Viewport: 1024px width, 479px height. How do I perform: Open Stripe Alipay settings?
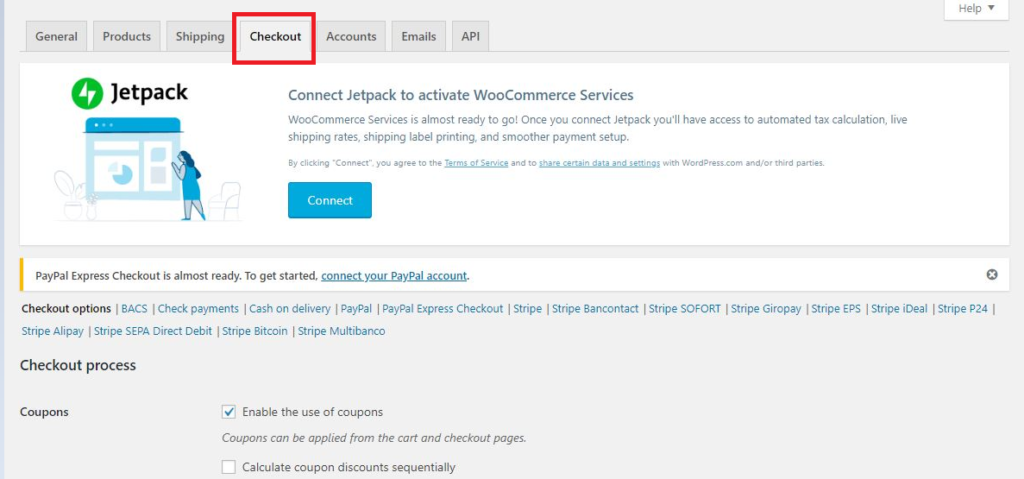[53, 331]
